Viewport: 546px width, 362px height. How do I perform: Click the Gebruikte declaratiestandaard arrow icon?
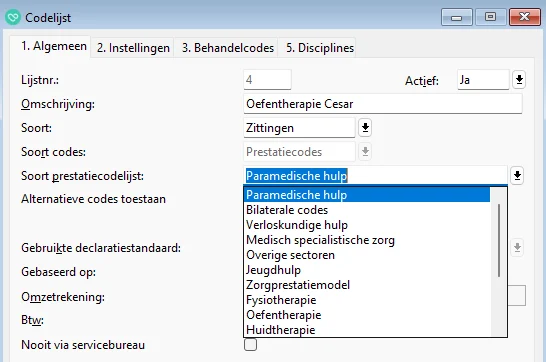pos(517,247)
